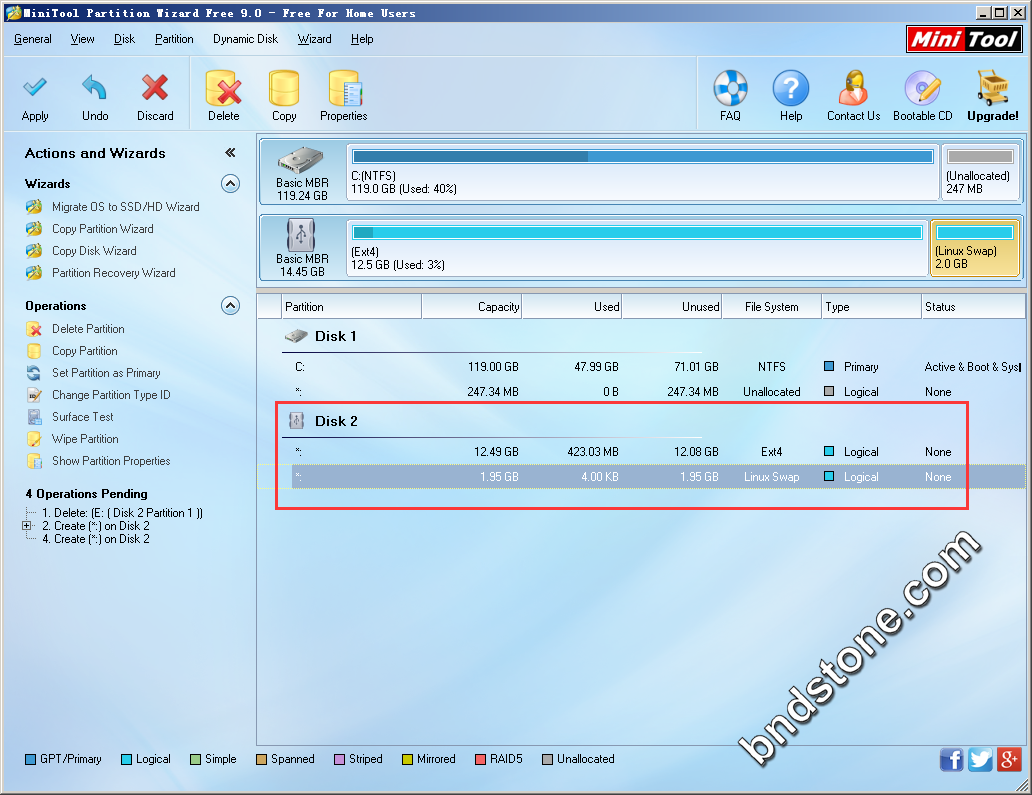This screenshot has height=795, width=1032.
Task: Click the Contact Us icon
Action: (x=854, y=96)
